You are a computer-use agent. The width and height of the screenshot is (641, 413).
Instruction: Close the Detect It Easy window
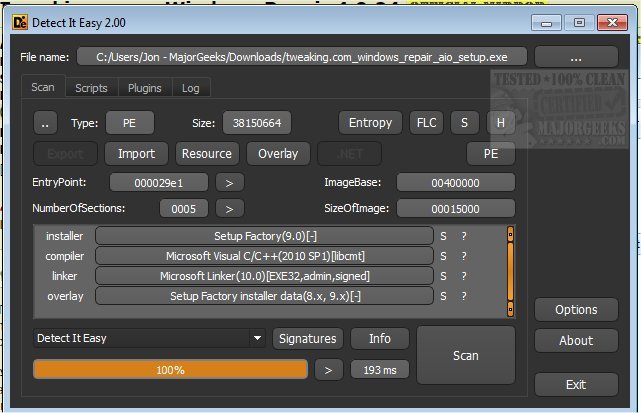[x=612, y=22]
